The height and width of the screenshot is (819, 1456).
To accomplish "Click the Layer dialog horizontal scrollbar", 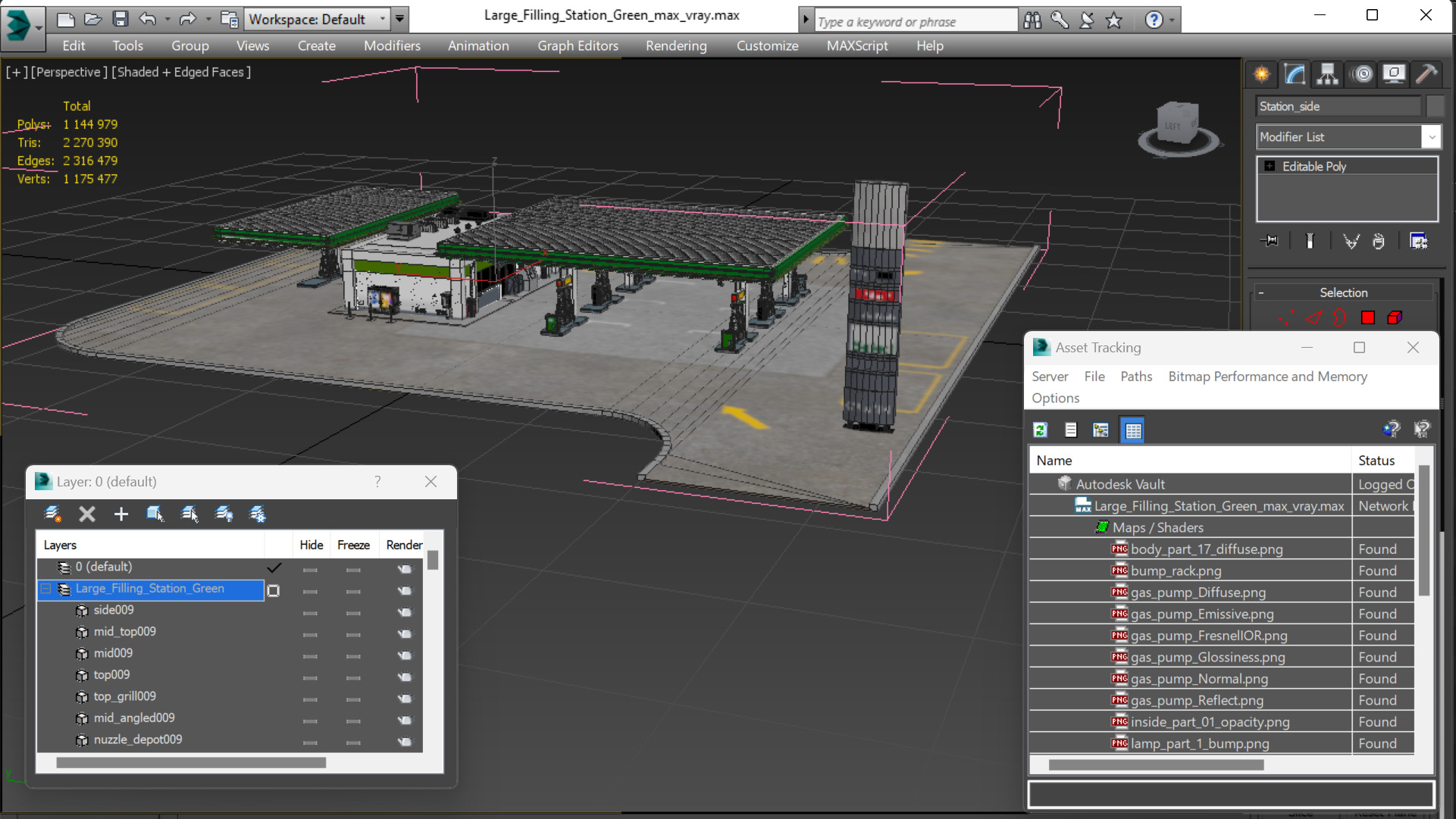I will coord(191,764).
